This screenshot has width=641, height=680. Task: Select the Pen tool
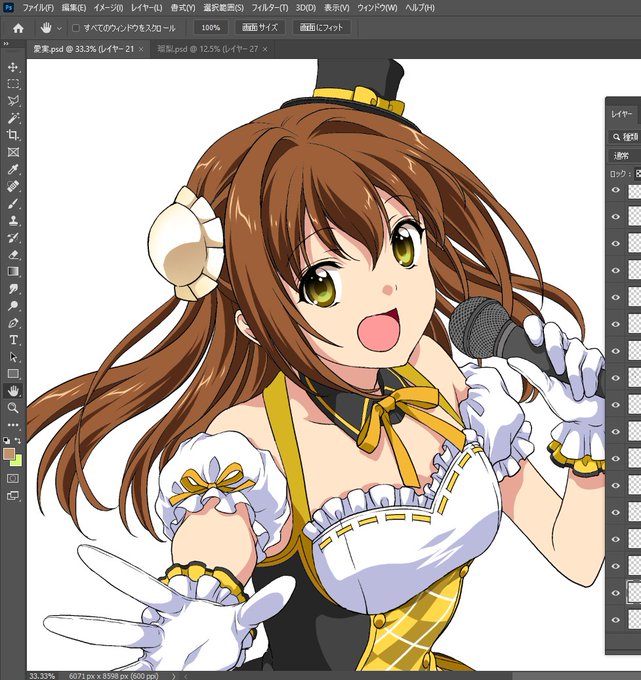pyautogui.click(x=13, y=323)
